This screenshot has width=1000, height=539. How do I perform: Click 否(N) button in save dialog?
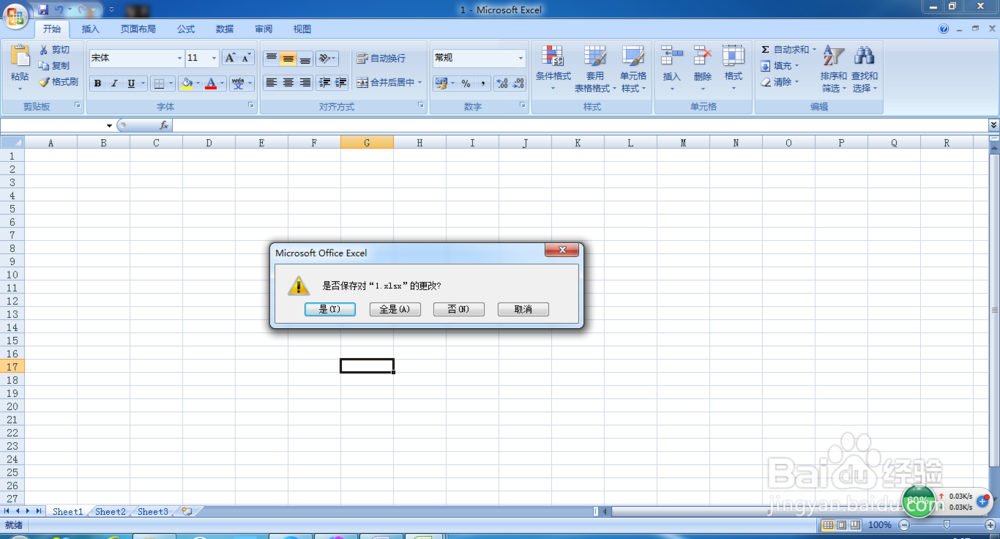[x=459, y=309]
